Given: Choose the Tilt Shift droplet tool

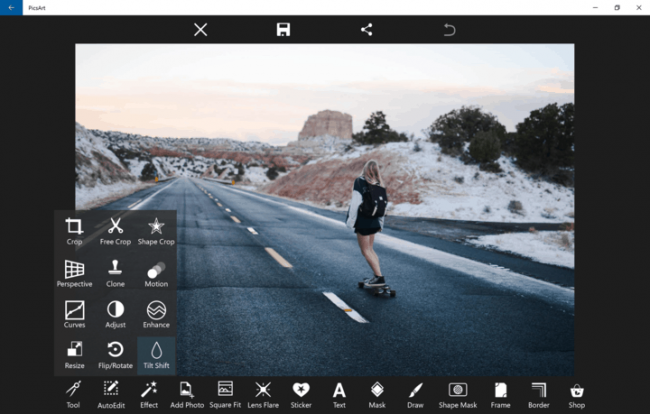Looking at the screenshot, I should tap(156, 353).
